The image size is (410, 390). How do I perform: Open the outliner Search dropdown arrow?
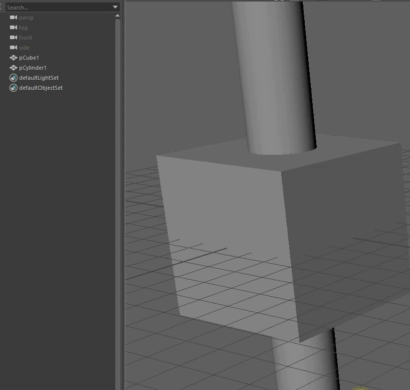pos(115,7)
